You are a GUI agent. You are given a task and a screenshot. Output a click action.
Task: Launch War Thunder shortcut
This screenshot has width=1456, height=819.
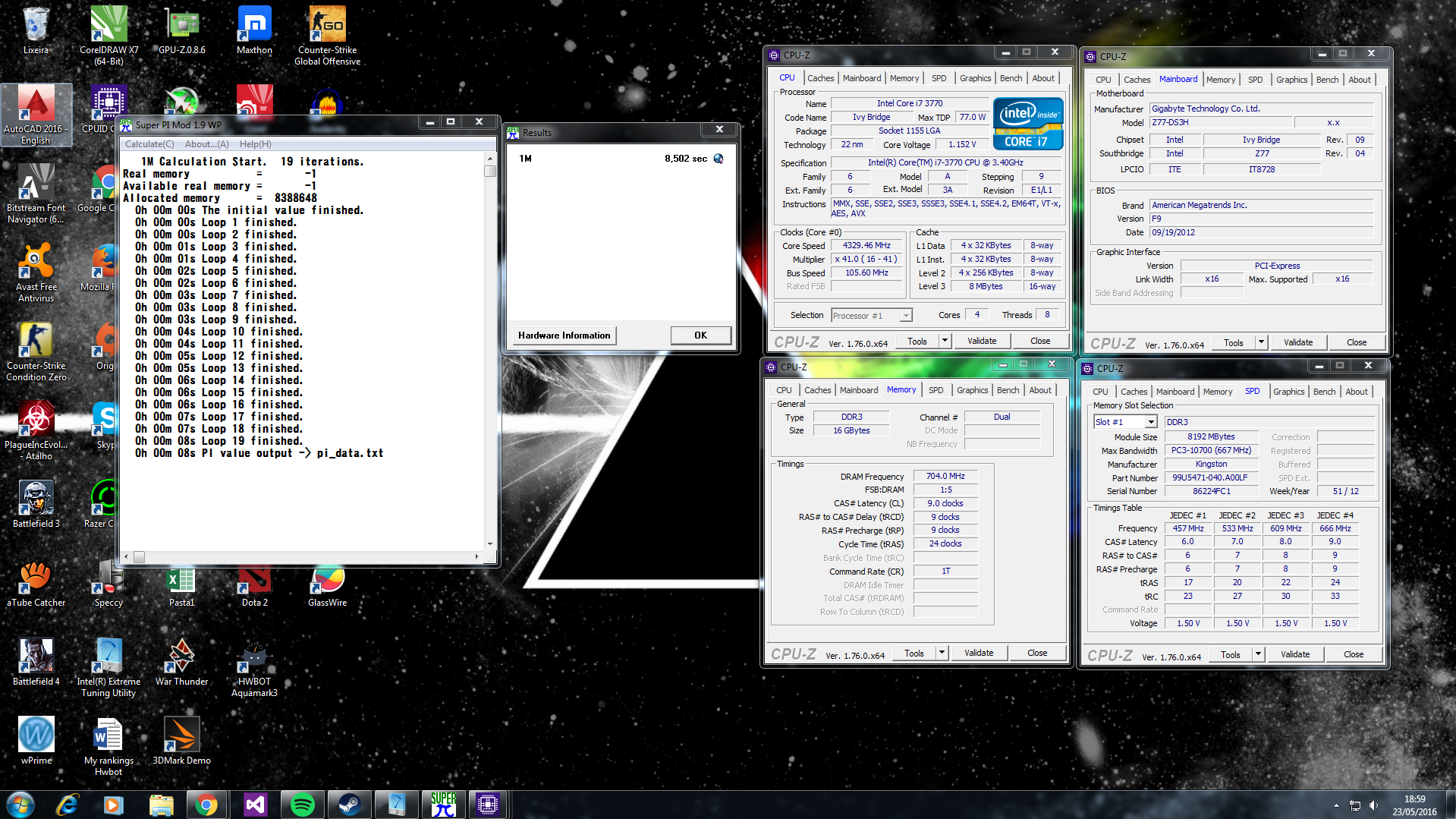click(181, 662)
